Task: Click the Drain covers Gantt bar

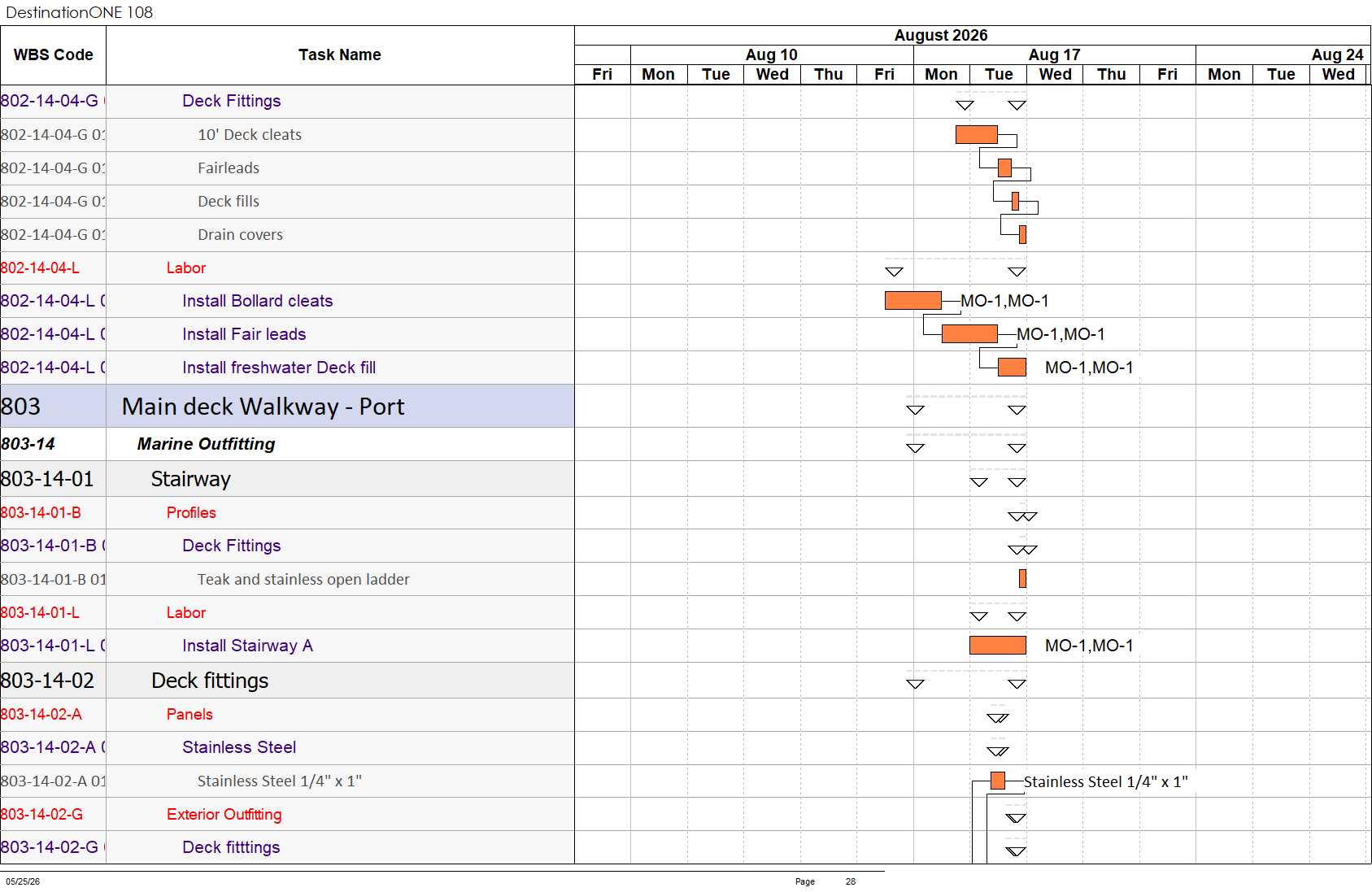Action: coord(1022,234)
